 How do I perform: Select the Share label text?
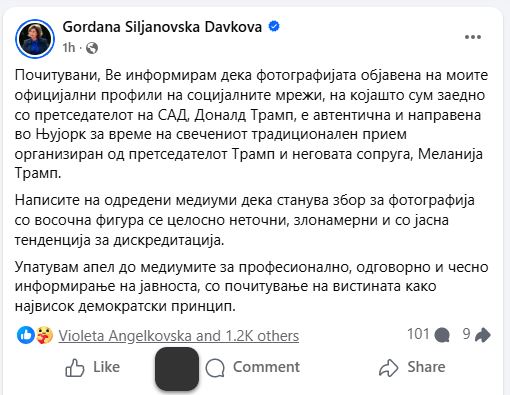pyautogui.click(x=426, y=367)
